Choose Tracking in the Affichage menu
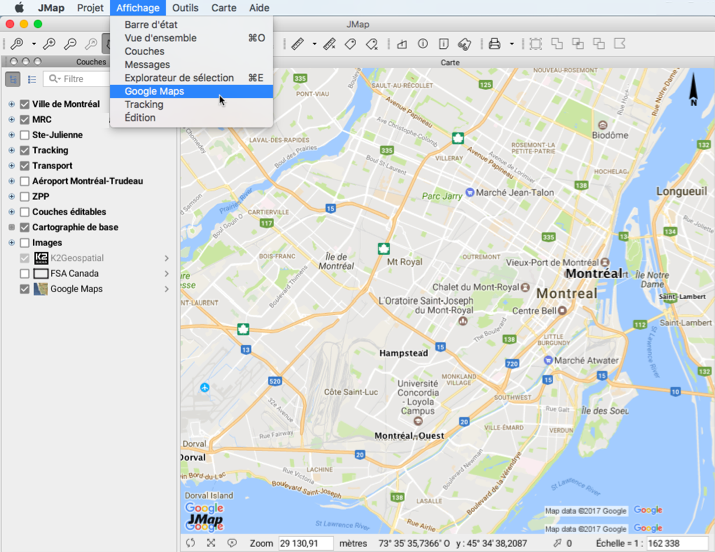Viewport: 715px width, 552px height. point(192,104)
